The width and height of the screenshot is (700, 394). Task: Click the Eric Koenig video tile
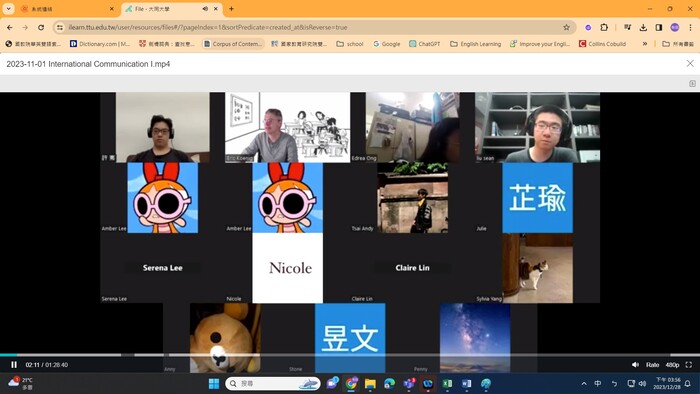point(288,127)
